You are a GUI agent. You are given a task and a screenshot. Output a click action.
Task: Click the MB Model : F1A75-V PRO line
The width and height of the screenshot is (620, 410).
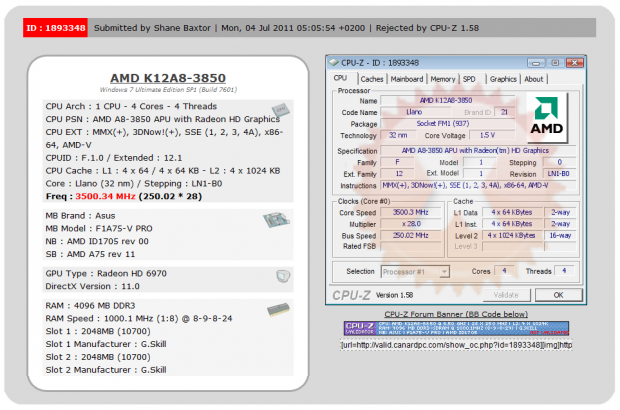pos(99,229)
